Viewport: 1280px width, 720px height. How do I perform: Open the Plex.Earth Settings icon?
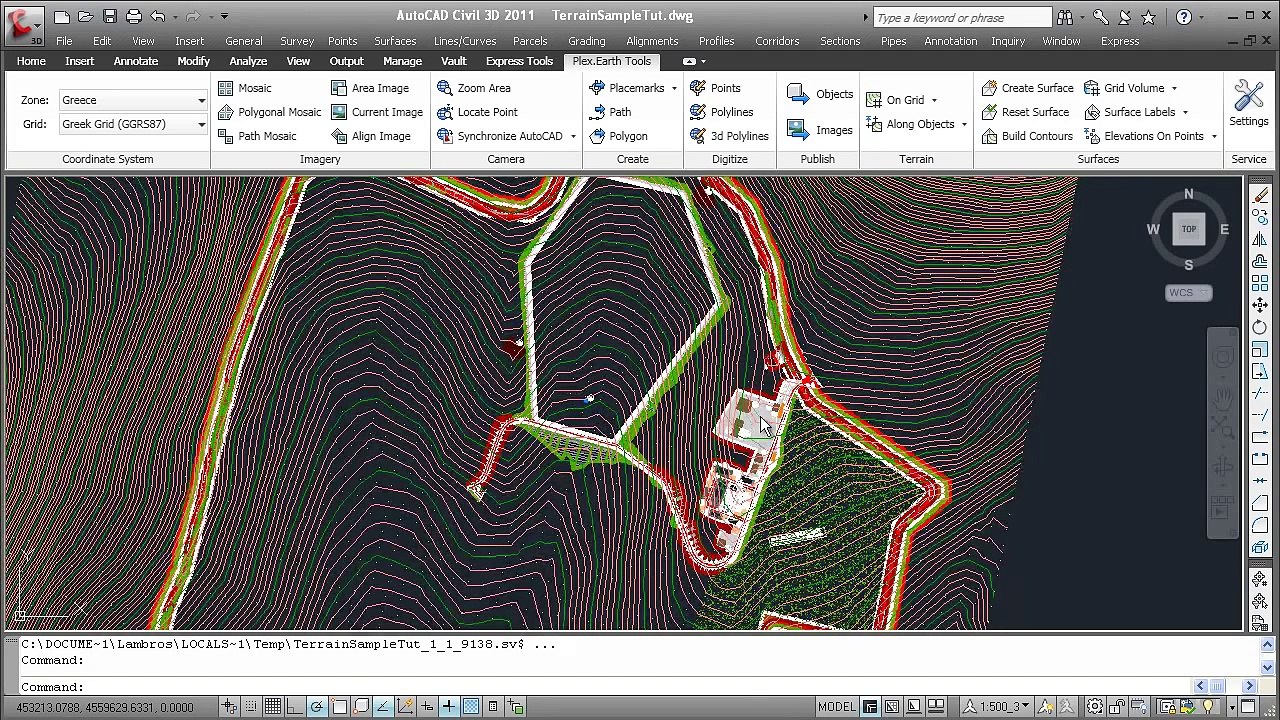(1248, 104)
